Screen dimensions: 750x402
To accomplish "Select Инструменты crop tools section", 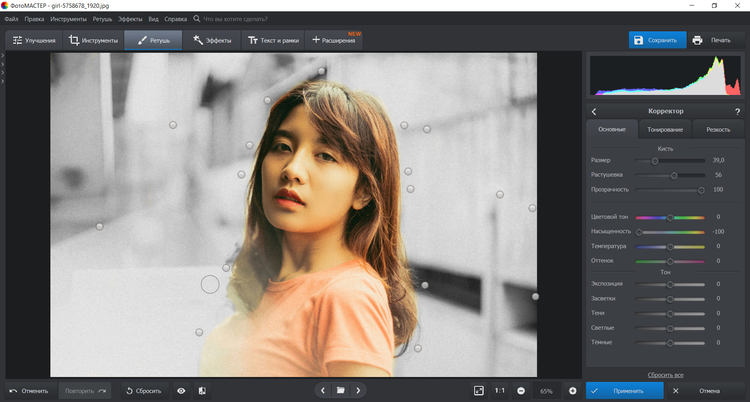I will click(x=92, y=40).
